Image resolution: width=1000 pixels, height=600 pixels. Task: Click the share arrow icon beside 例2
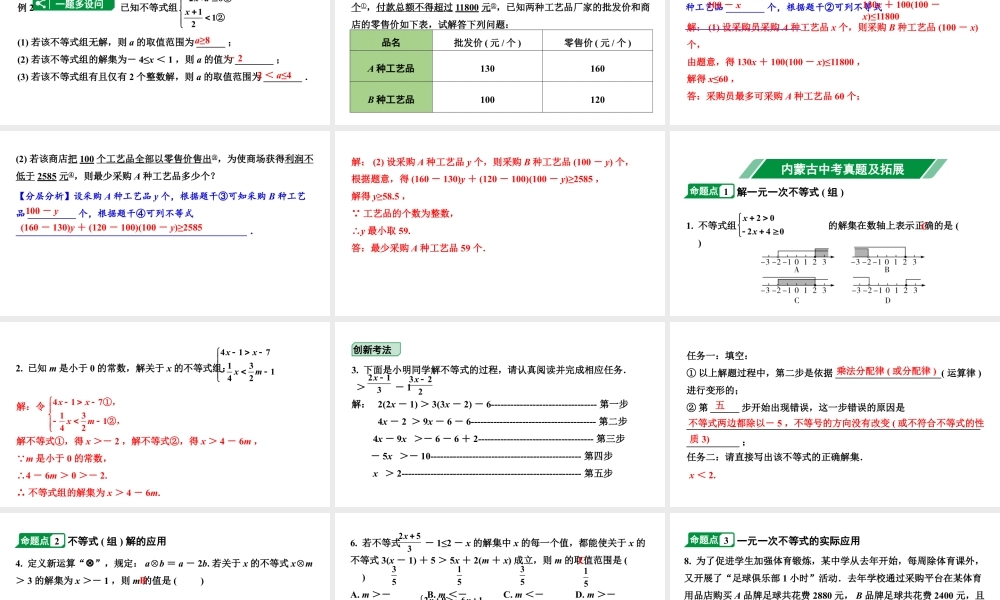pos(41,5)
